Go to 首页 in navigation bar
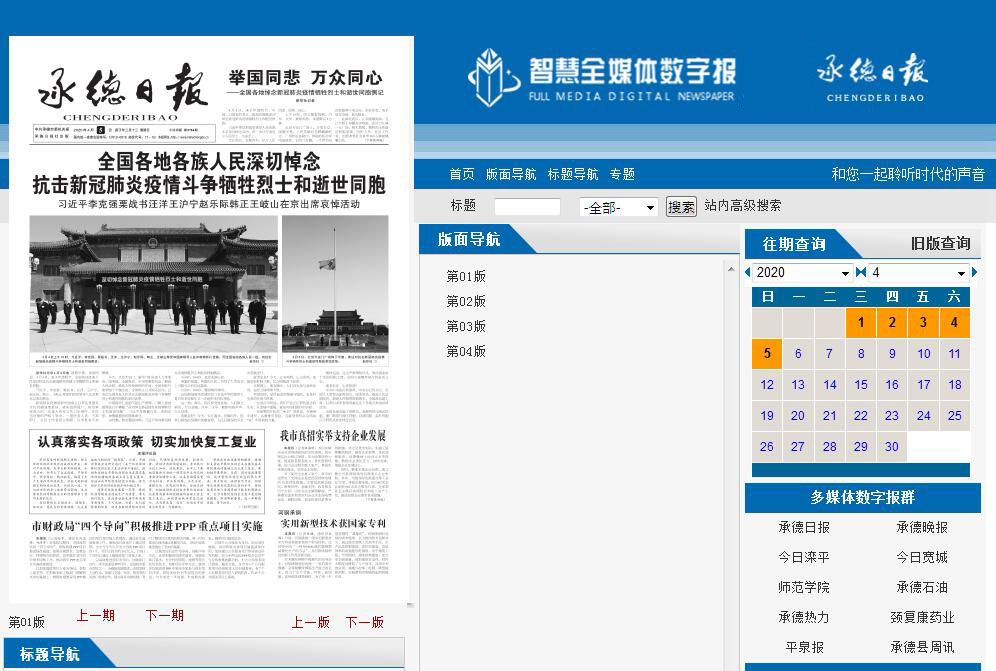This screenshot has height=671, width=996. point(462,173)
